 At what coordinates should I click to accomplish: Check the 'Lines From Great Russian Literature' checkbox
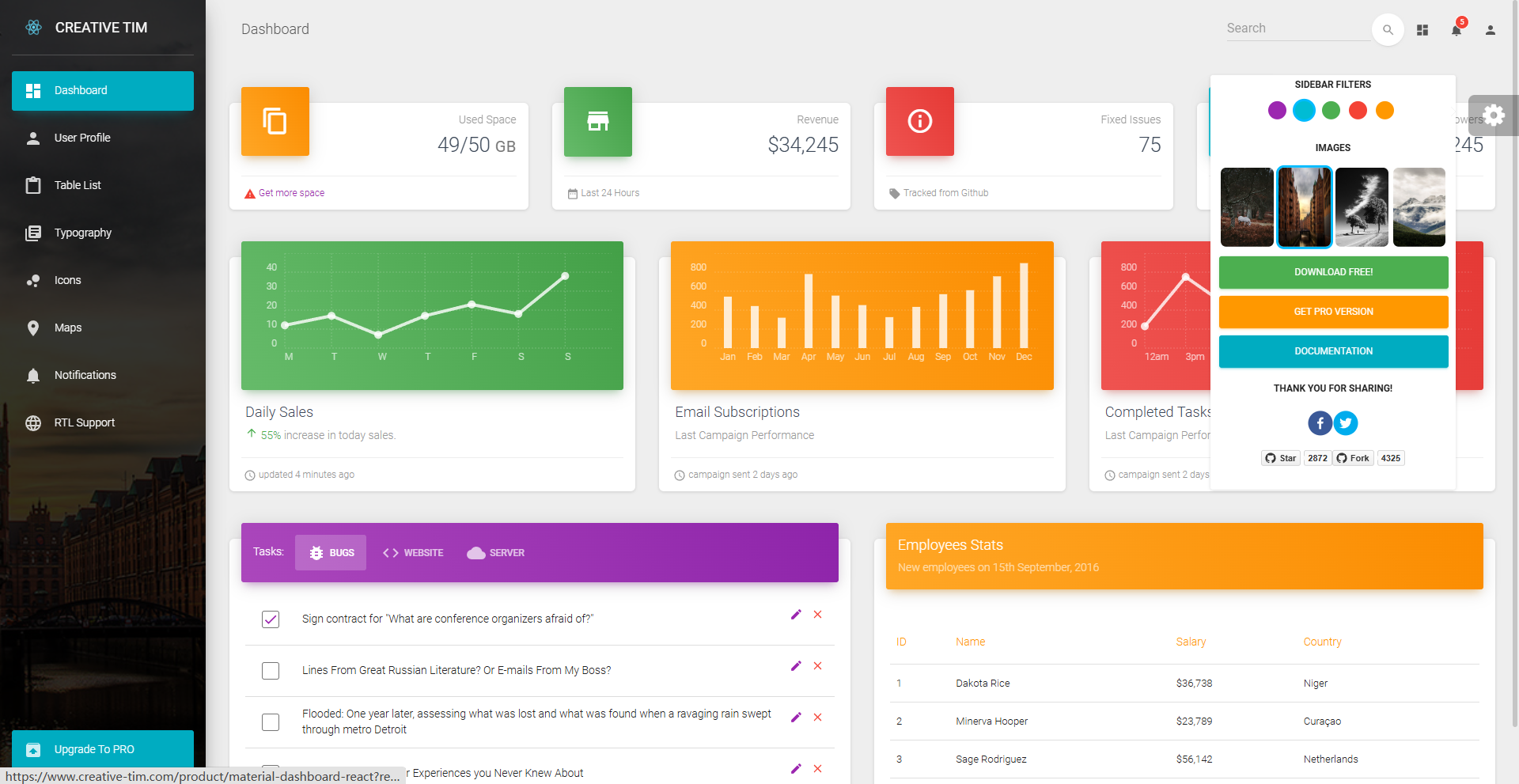tap(271, 671)
